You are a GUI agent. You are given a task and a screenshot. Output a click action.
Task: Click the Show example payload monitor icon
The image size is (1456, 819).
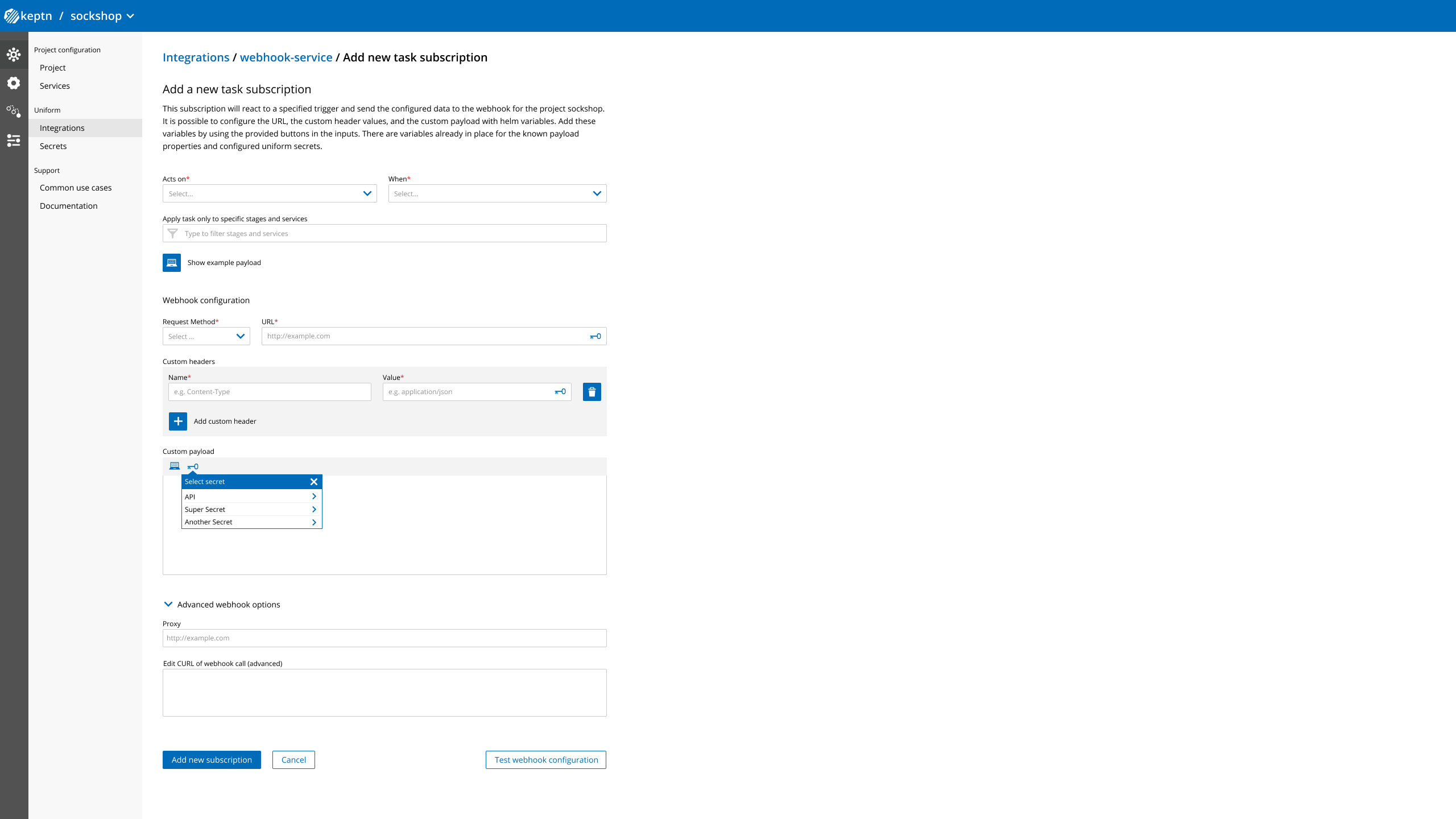(171, 262)
